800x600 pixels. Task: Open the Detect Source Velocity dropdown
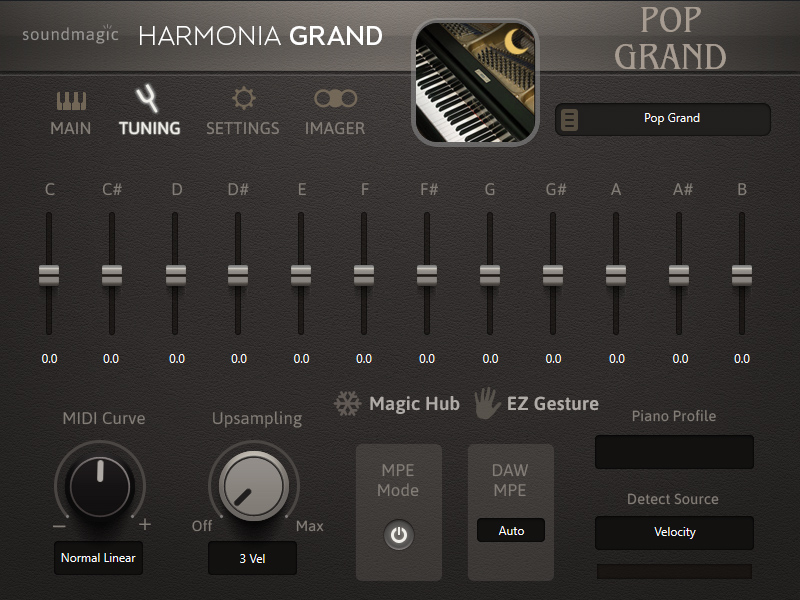click(674, 532)
